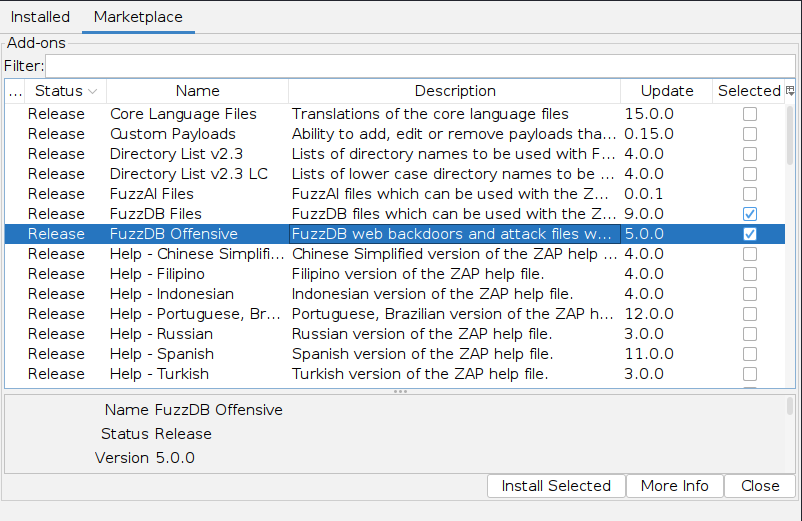
Task: Click the Russian version help file description
Action: tap(455, 334)
